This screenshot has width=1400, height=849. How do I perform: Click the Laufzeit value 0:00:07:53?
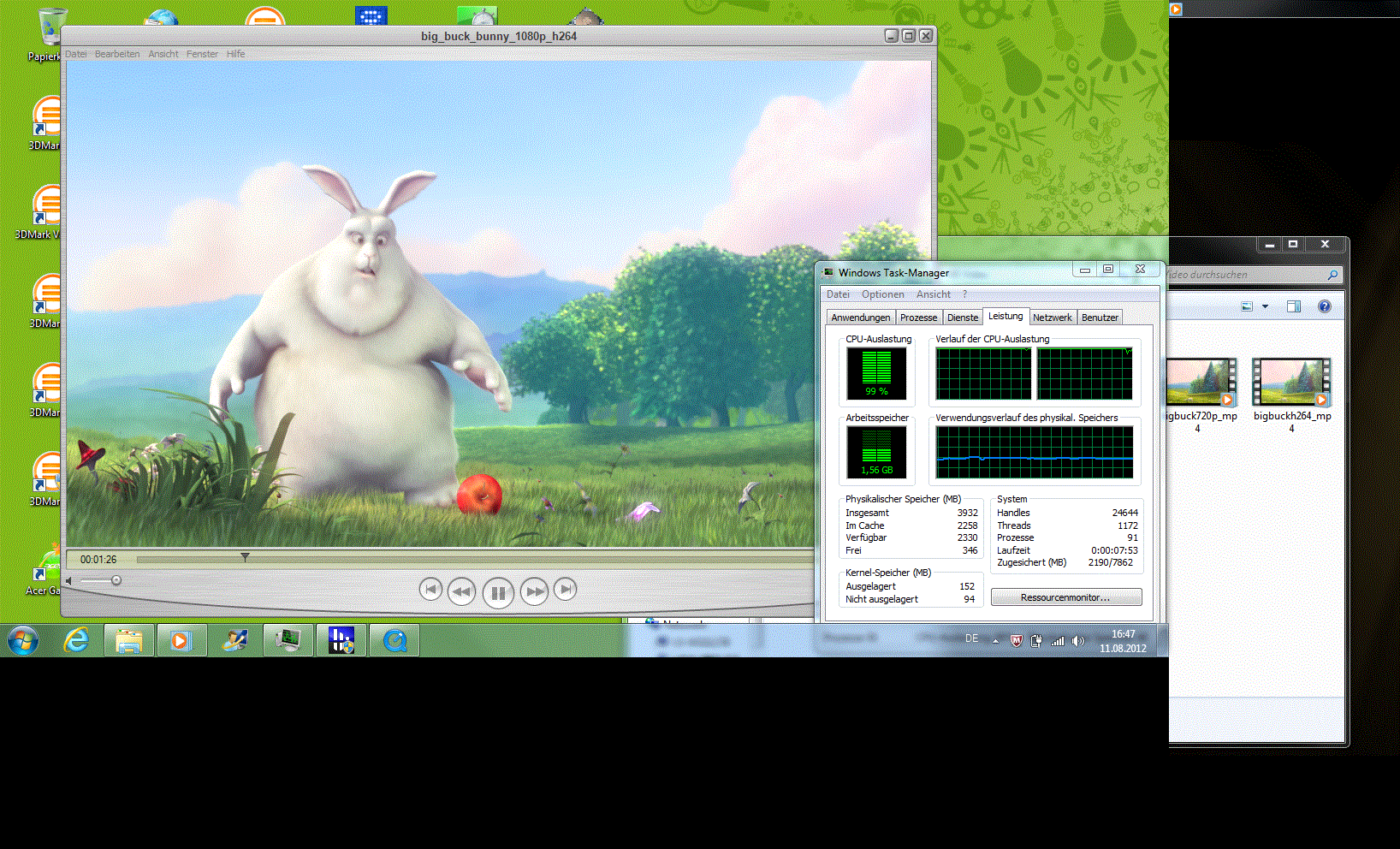[x=1114, y=550]
